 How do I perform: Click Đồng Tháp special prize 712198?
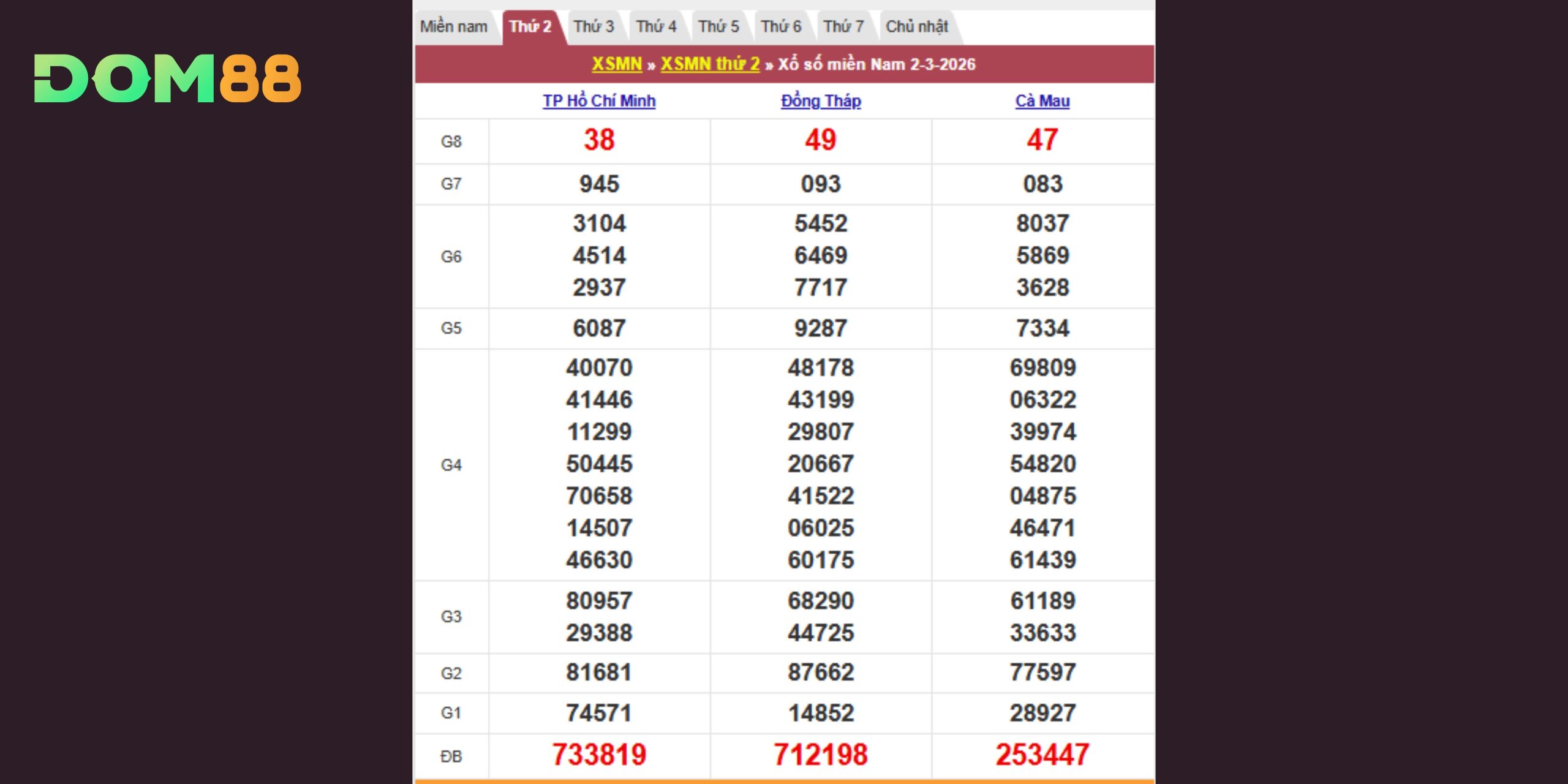tap(821, 755)
